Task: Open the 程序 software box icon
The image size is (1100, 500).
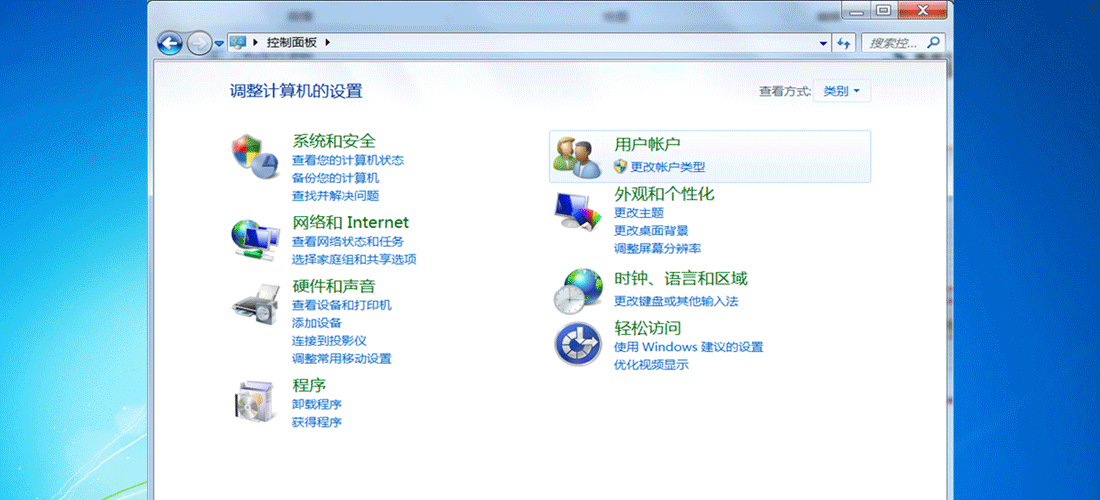Action: (255, 403)
